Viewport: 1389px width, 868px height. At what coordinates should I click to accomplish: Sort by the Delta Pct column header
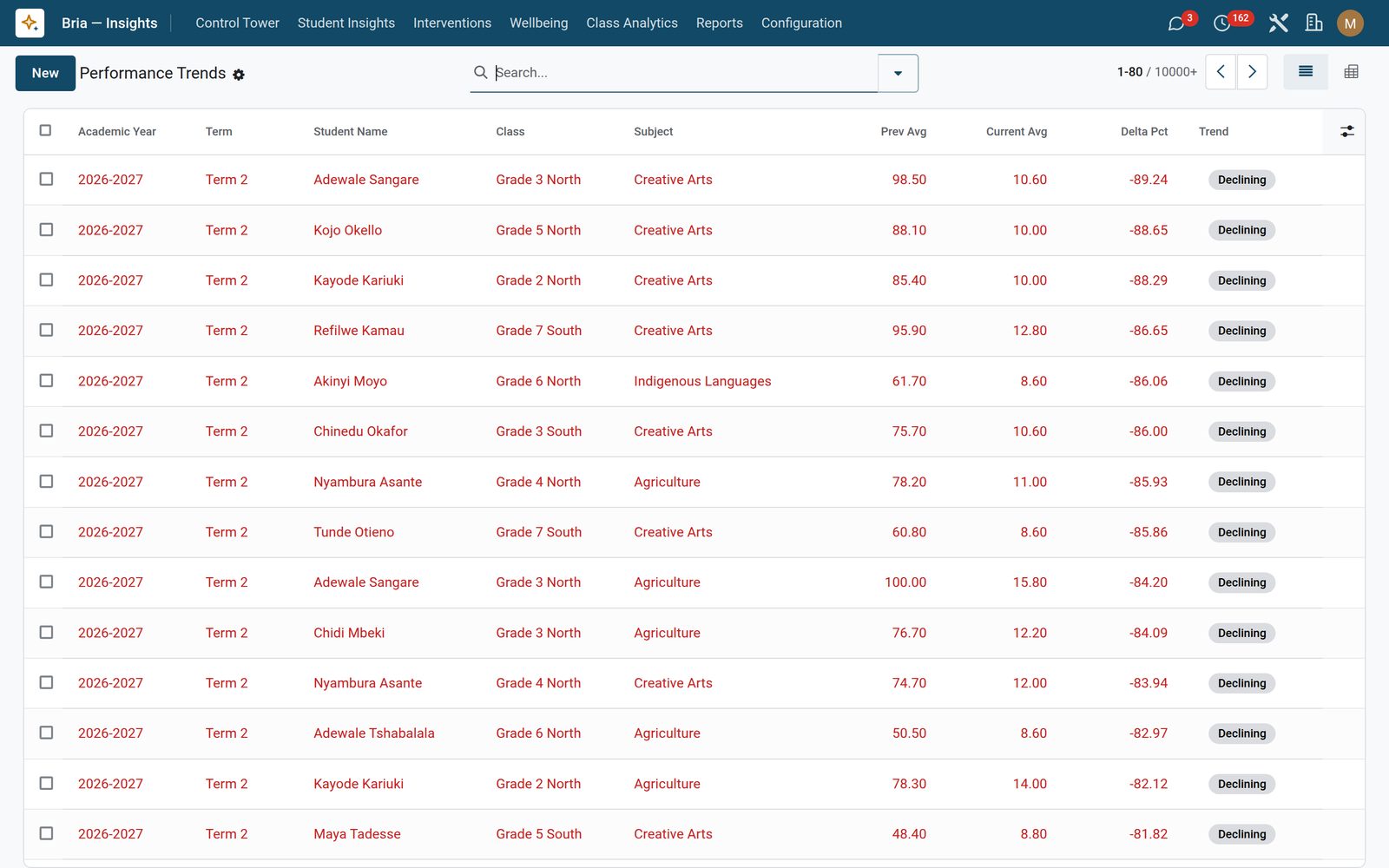(1143, 131)
